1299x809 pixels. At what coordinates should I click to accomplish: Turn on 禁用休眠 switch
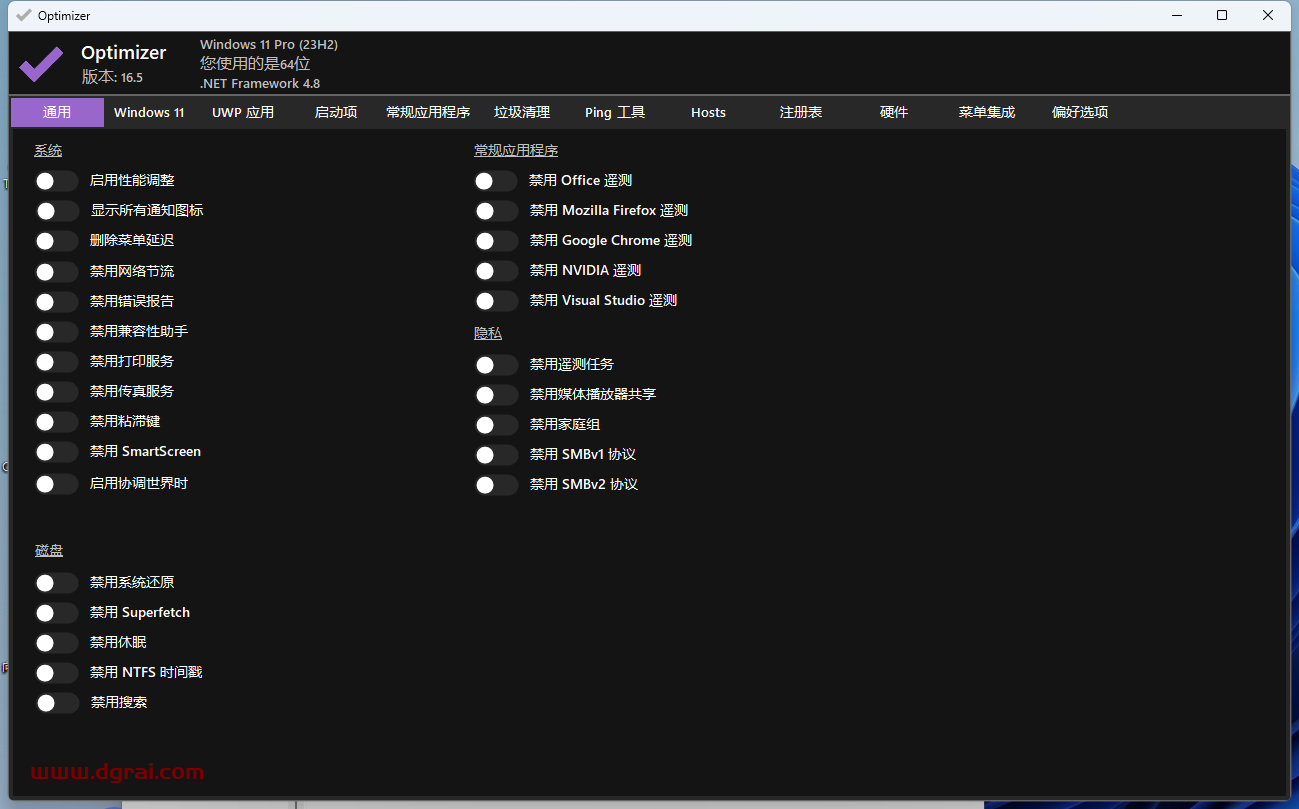tap(56, 643)
